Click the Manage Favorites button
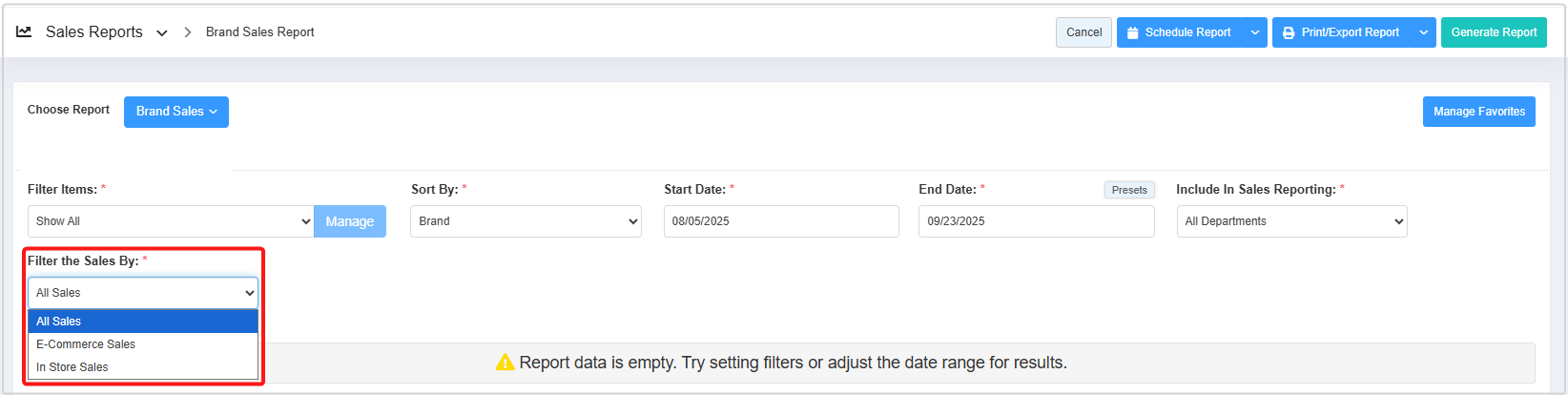 coord(1478,112)
